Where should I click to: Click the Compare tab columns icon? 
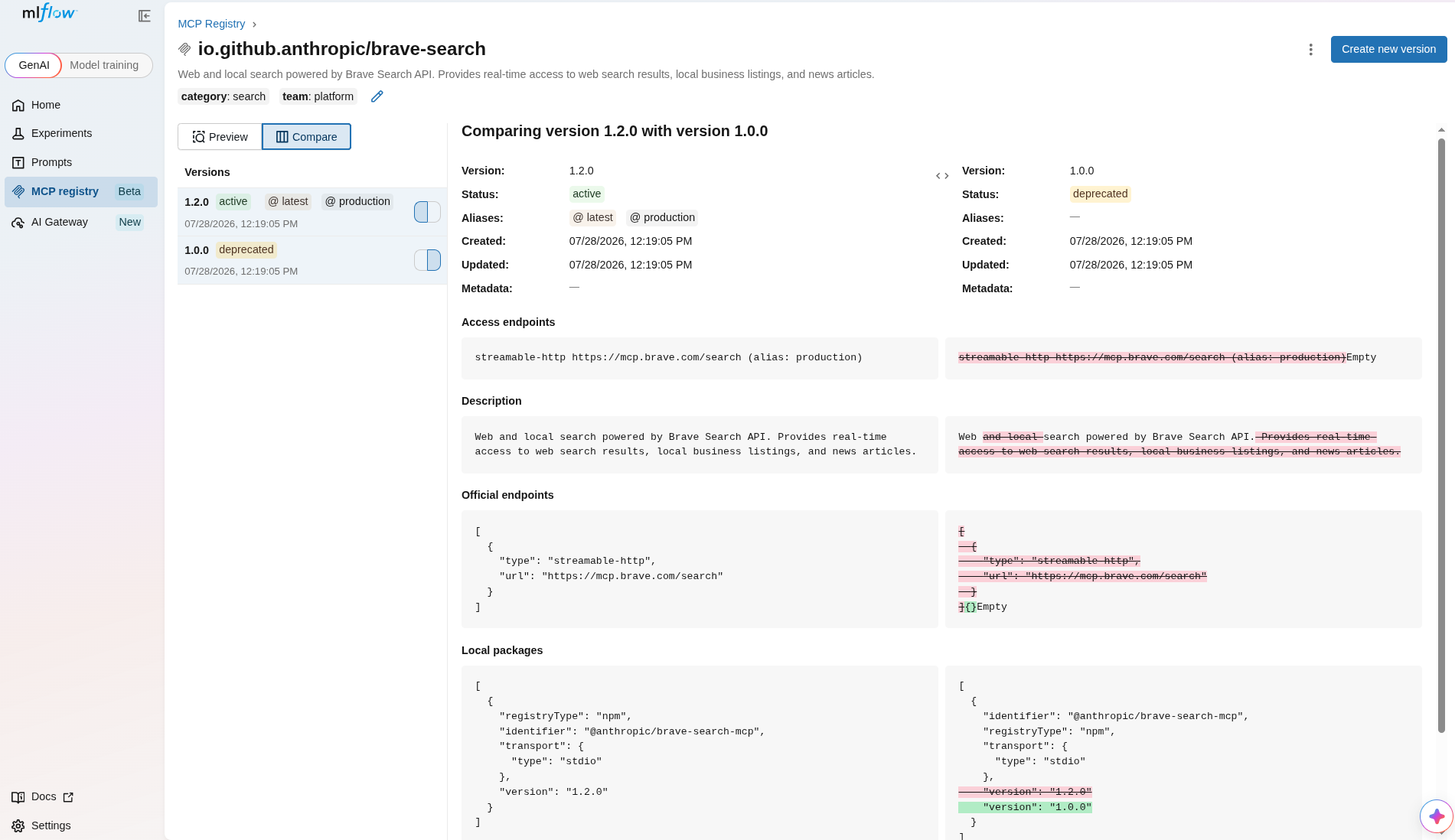point(282,137)
